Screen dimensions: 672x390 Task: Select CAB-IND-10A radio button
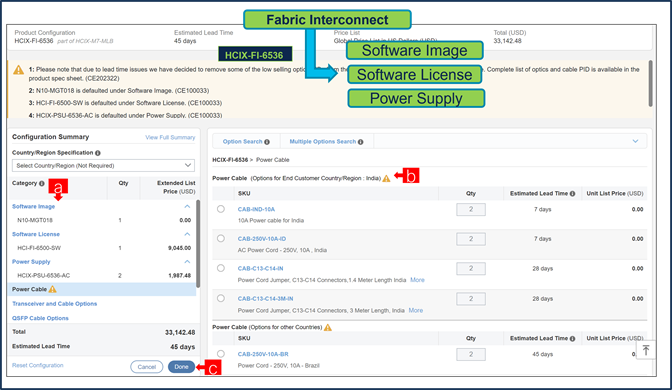pos(221,209)
